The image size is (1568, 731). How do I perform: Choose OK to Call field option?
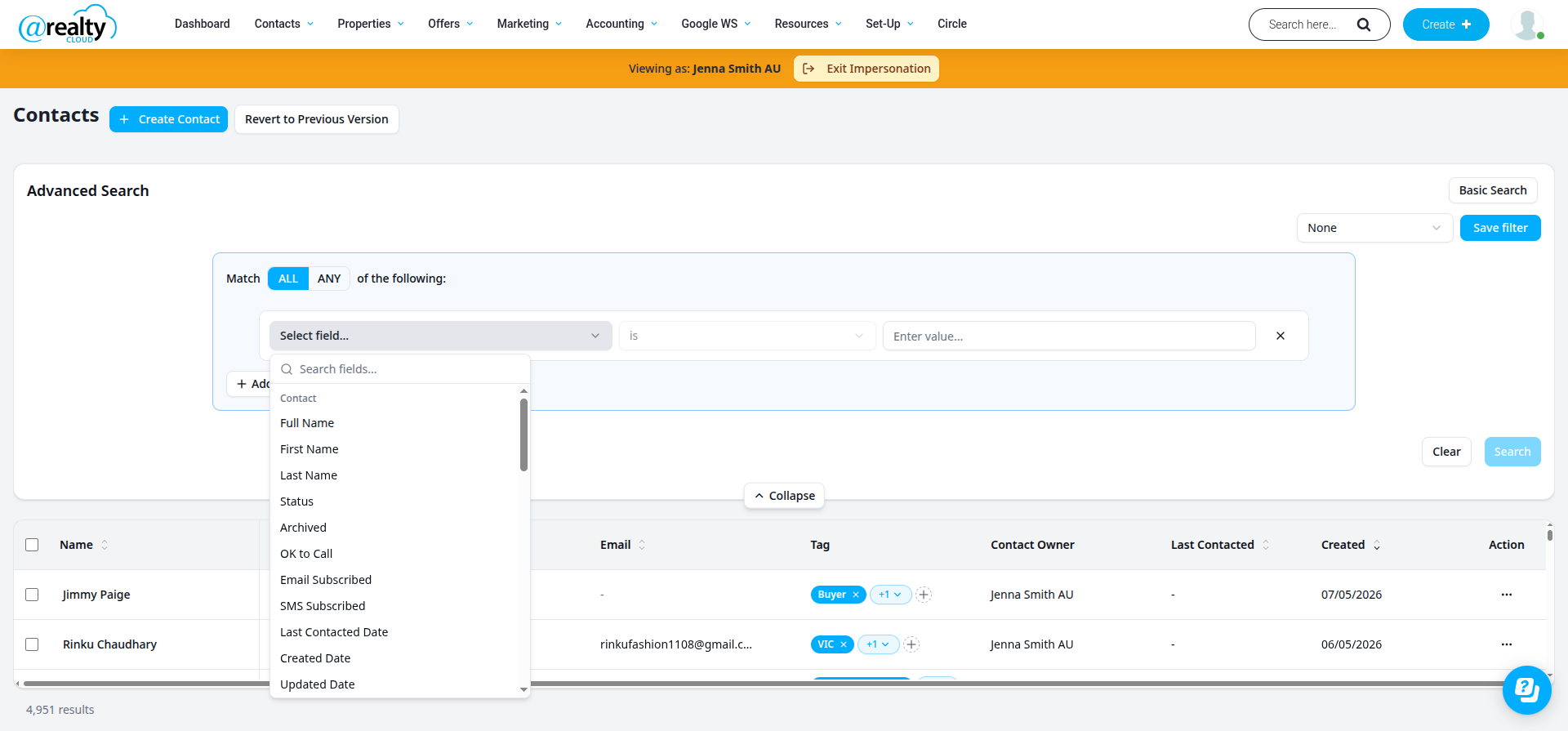tap(395, 554)
